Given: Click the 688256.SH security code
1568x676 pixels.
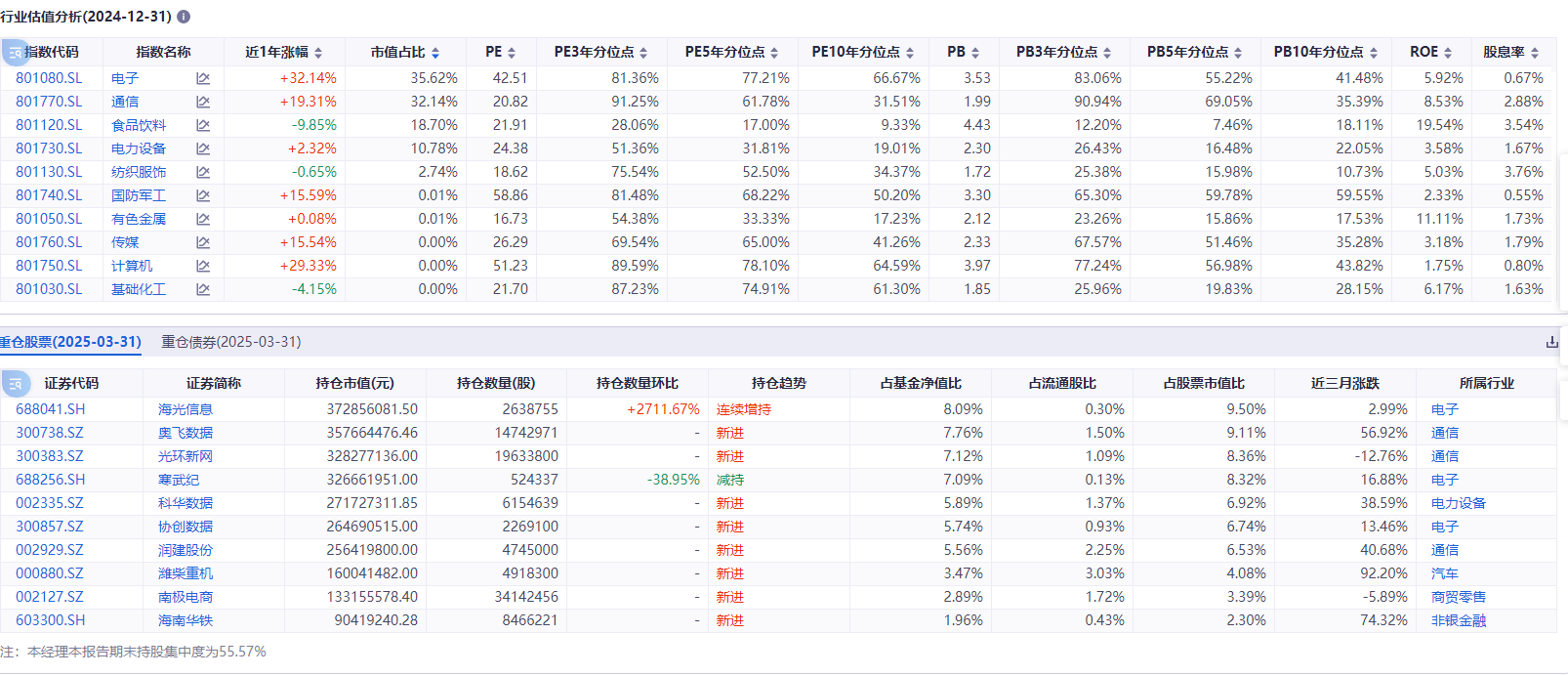Looking at the screenshot, I should [51, 480].
